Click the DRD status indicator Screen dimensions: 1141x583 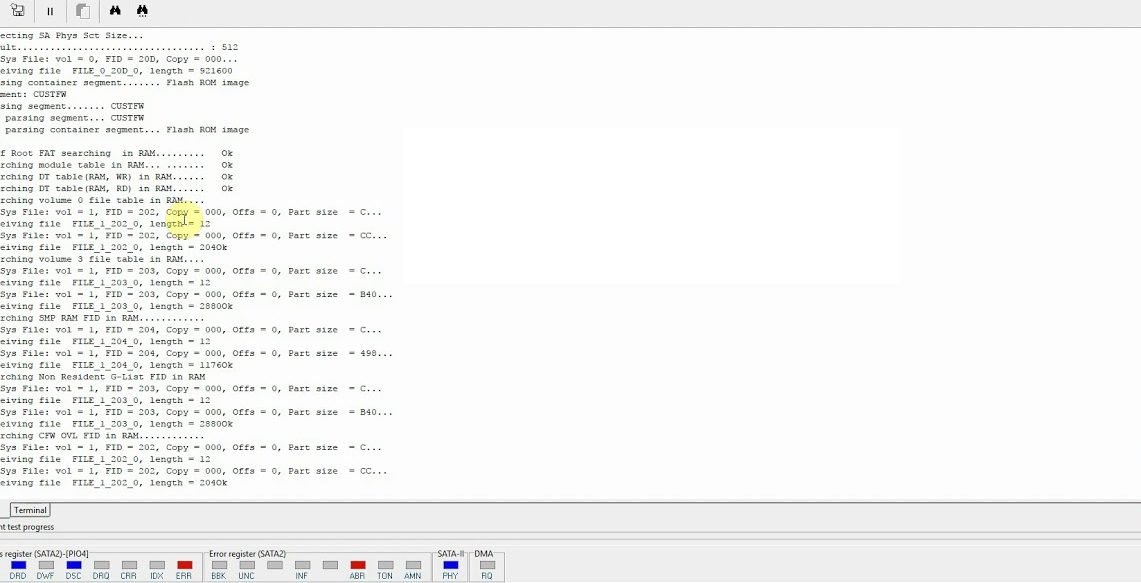18,566
